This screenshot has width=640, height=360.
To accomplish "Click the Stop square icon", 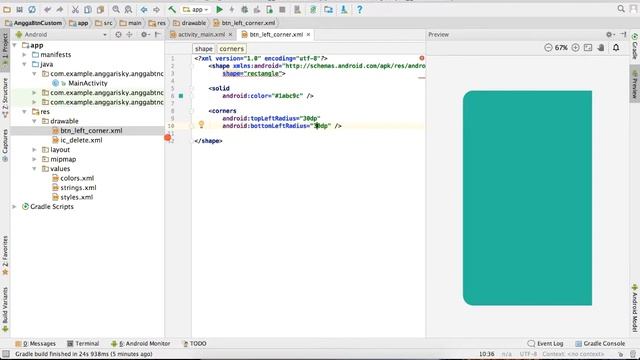I will [282, 9].
